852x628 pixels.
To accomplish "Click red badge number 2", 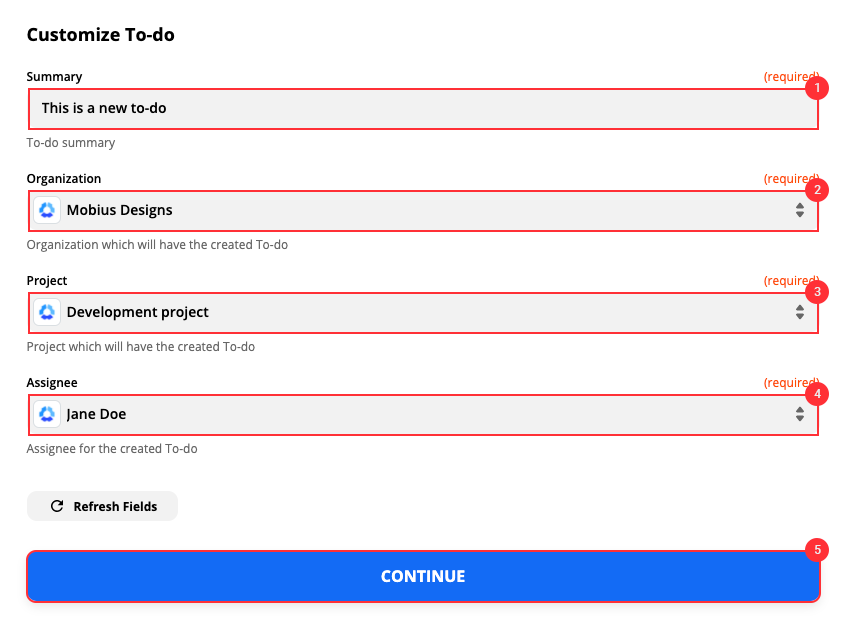I will click(817, 190).
